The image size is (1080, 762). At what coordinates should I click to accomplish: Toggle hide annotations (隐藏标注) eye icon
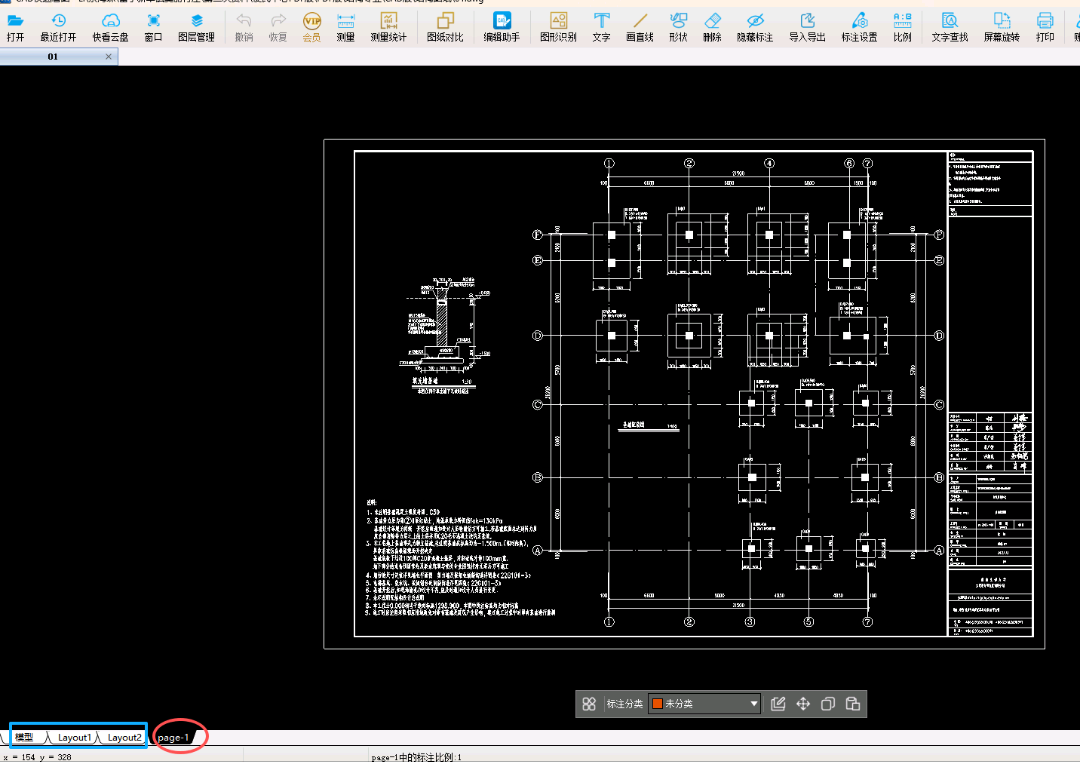pyautogui.click(x=755, y=26)
